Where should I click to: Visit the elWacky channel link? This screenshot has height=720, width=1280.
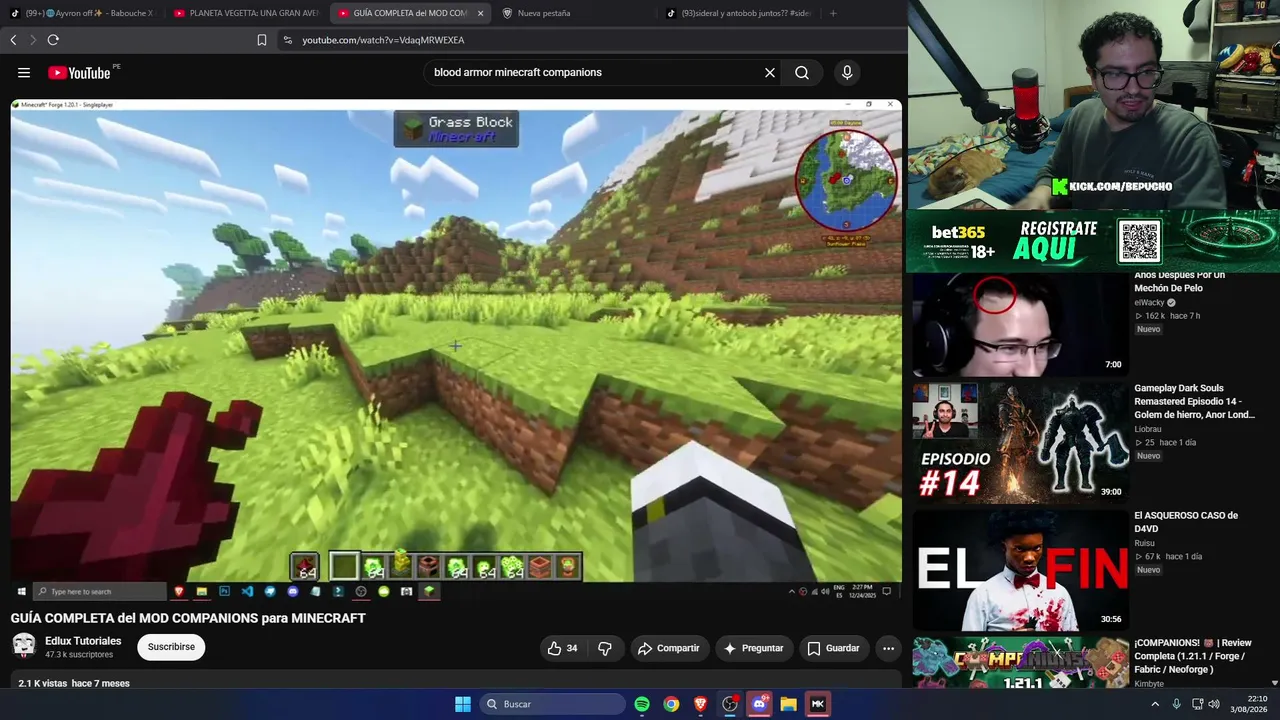pyautogui.click(x=1149, y=302)
